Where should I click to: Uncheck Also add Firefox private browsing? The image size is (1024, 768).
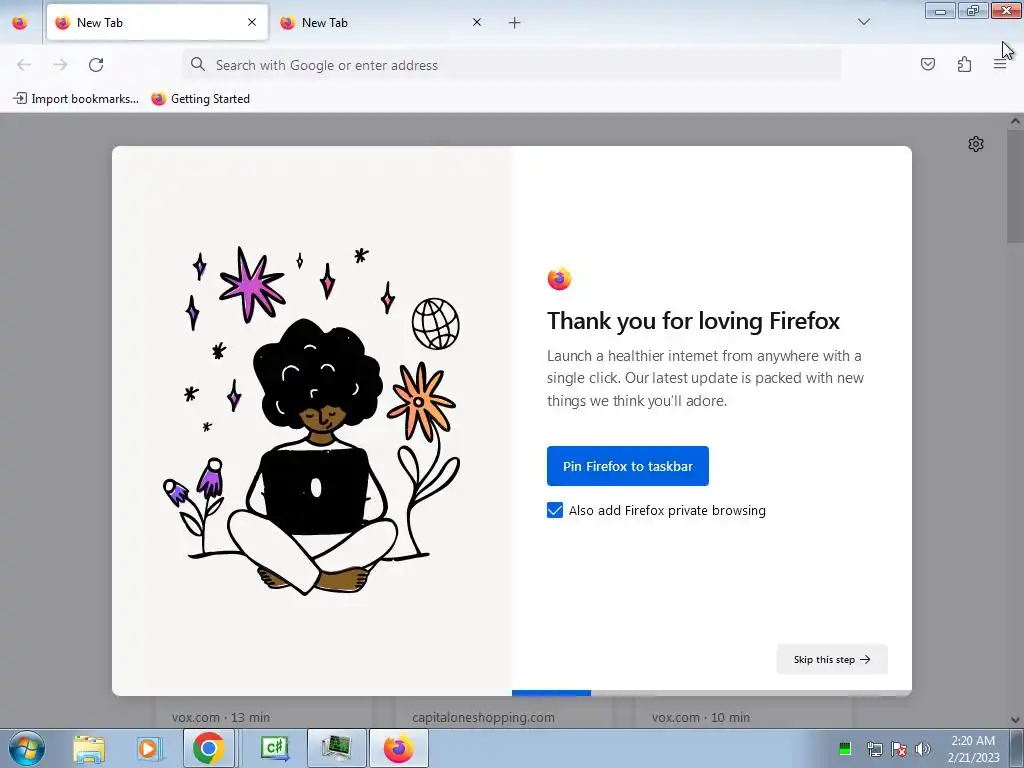click(554, 510)
